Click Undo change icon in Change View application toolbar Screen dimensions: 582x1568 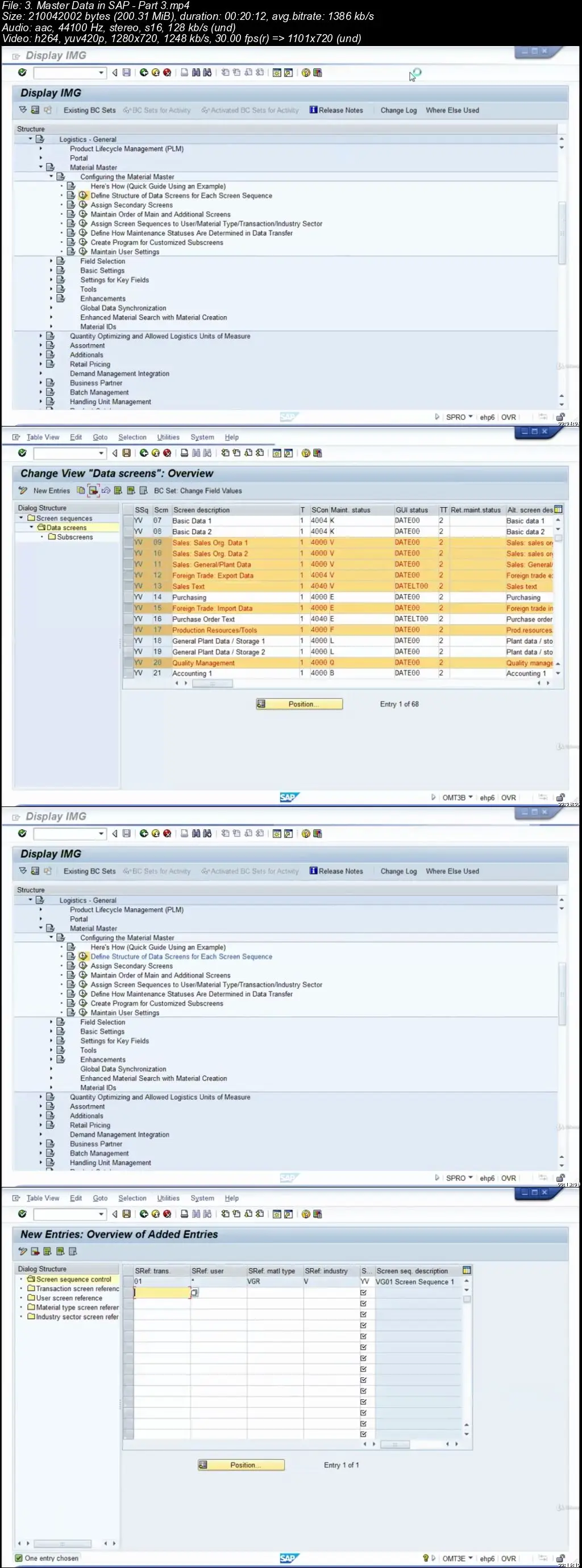pos(106,491)
